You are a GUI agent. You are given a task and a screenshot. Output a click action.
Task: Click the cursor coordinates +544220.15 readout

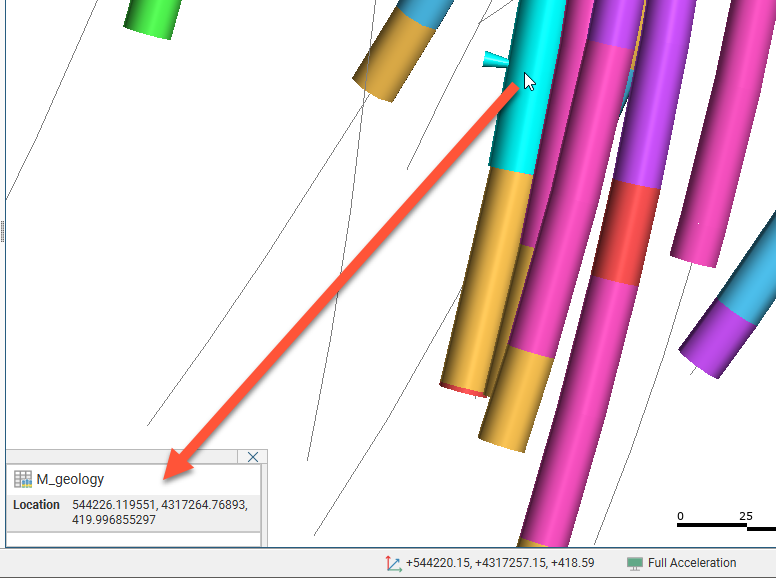(x=500, y=563)
